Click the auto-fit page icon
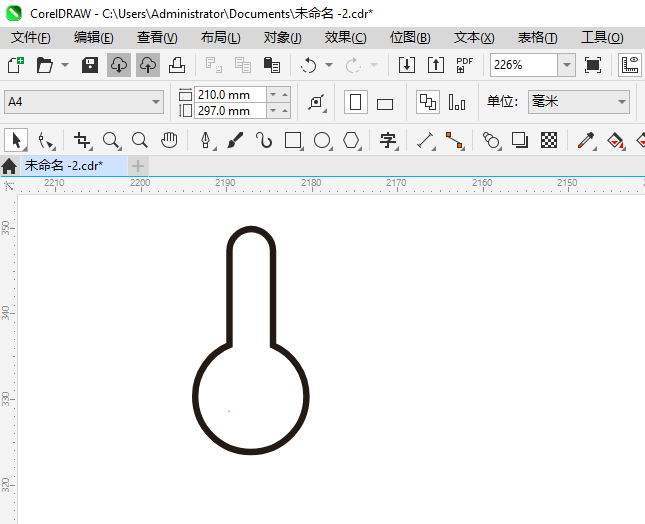This screenshot has width=645, height=524. point(317,102)
